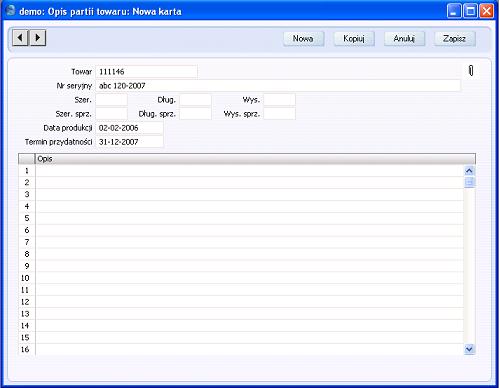Open attachments via the paperclip icon
Screen dimensions: 499x388
[471, 70]
